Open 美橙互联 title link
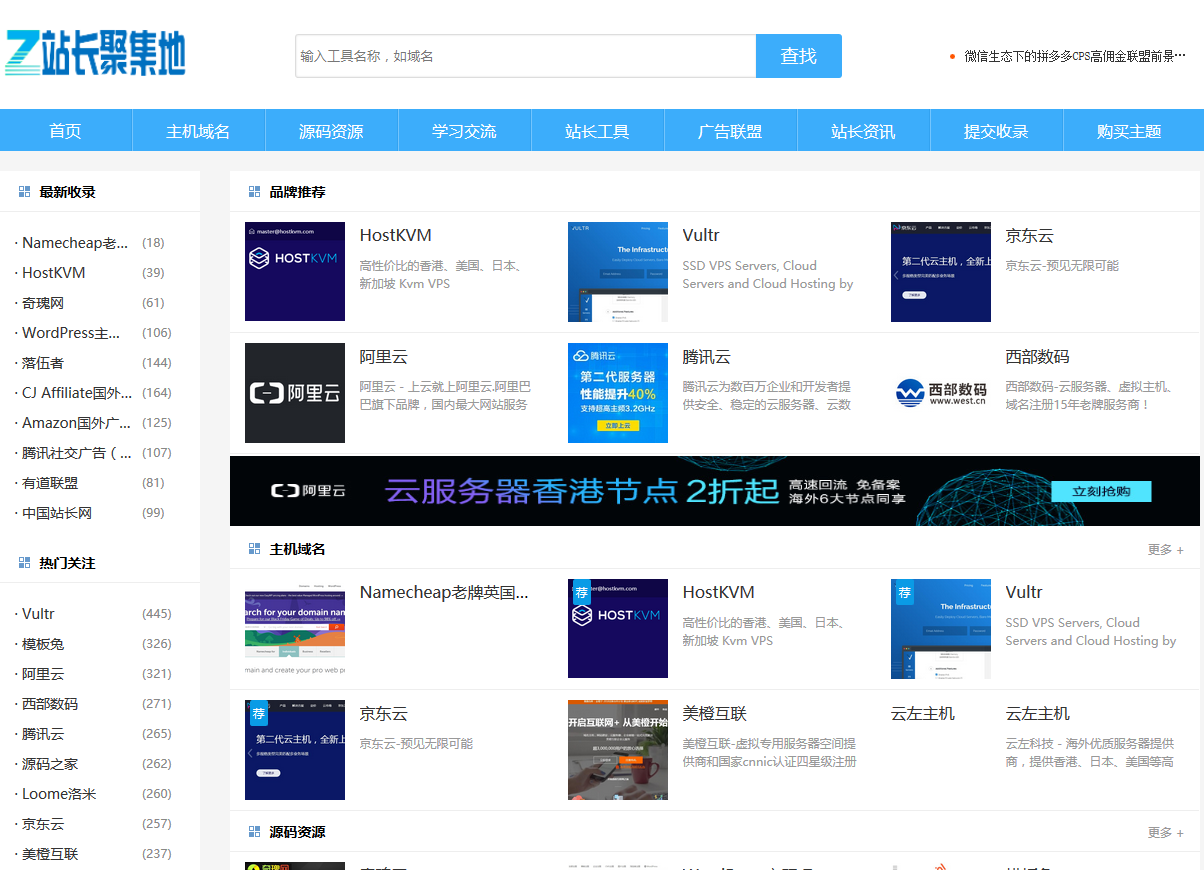This screenshot has width=1204, height=870. pyautogui.click(x=715, y=714)
